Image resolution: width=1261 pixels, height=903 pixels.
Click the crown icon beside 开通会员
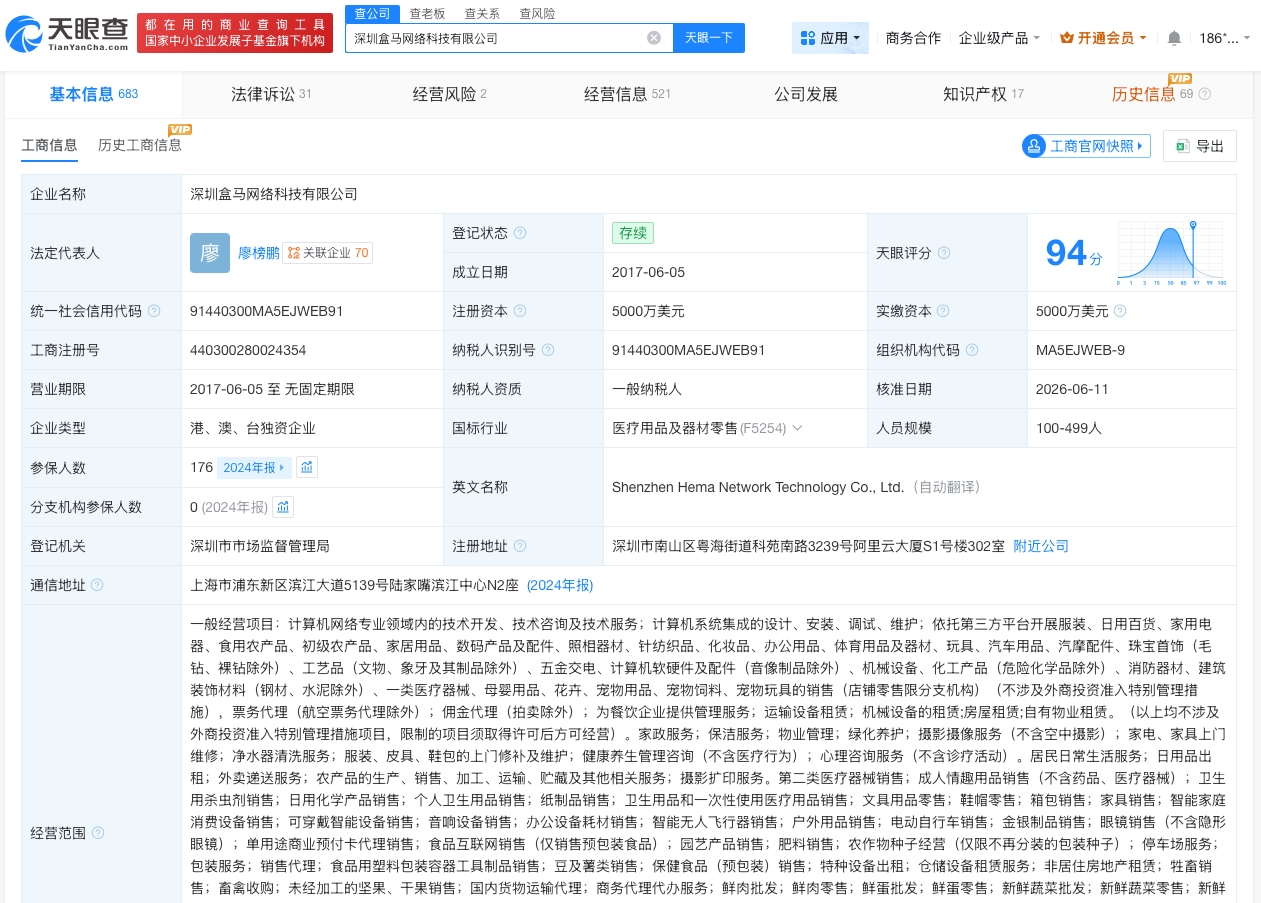click(x=1067, y=38)
